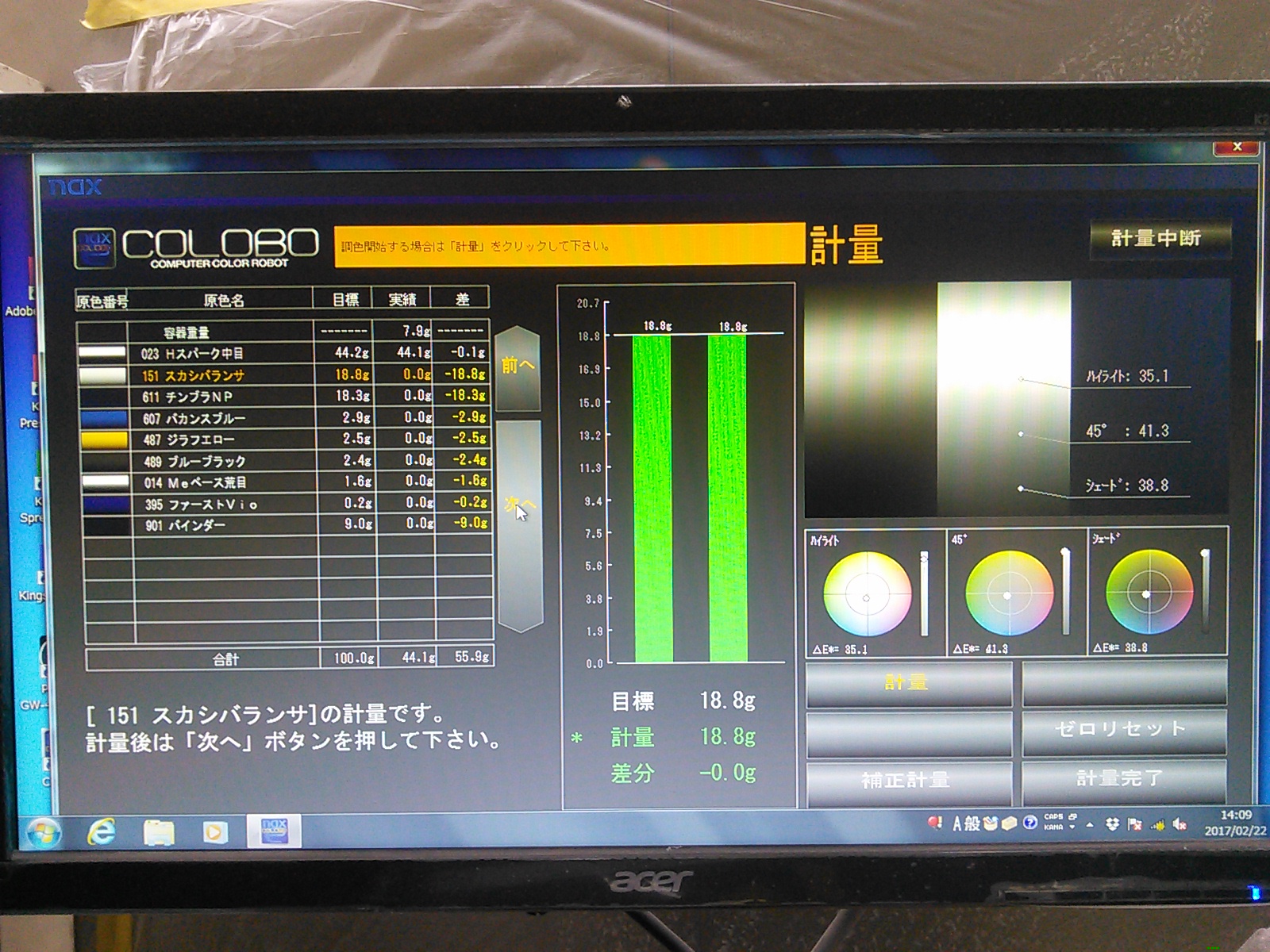This screenshot has width=1270, height=952.
Task: Open the Windows Start menu
Action: [44, 832]
